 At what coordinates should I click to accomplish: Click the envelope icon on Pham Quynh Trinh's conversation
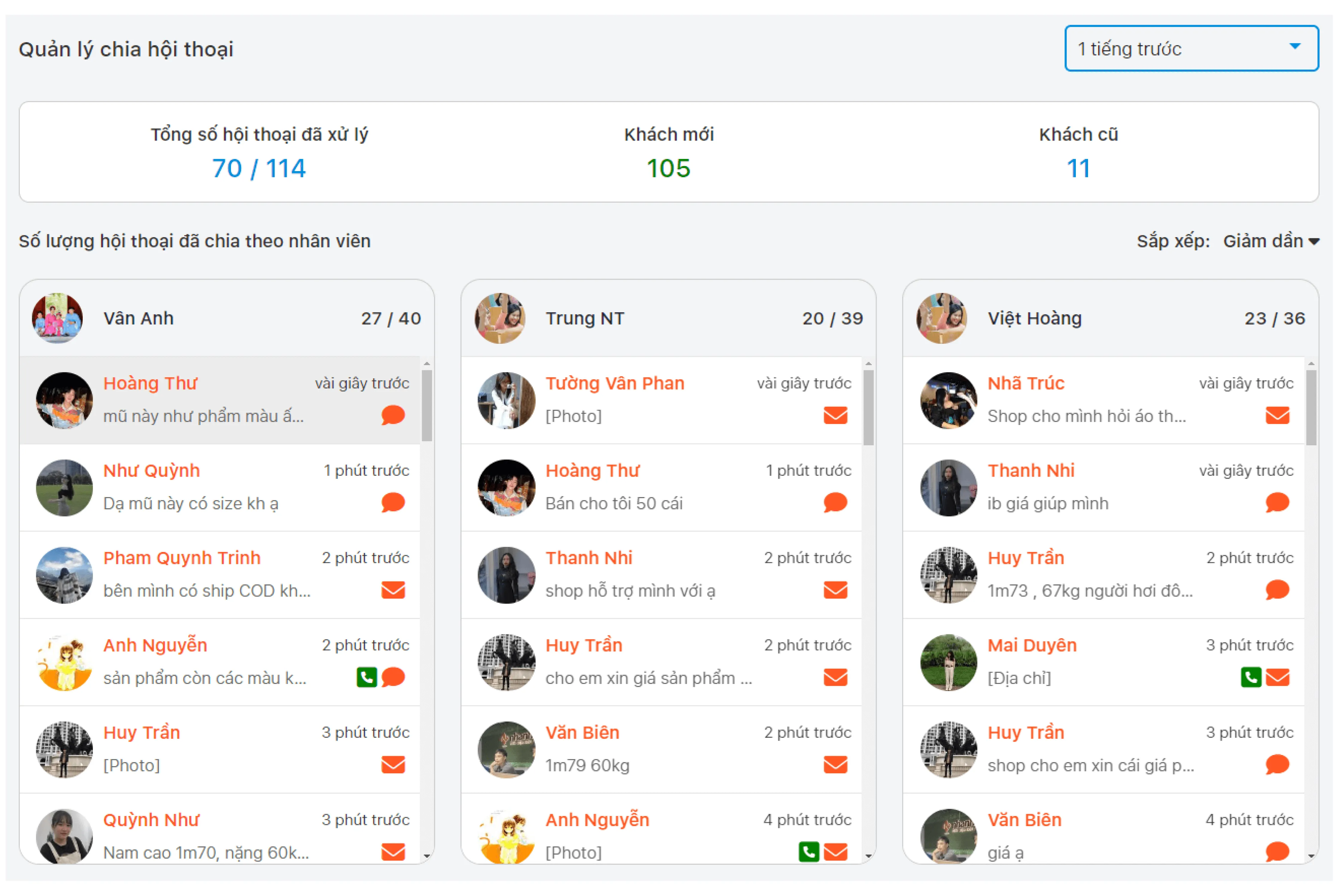coord(393,590)
